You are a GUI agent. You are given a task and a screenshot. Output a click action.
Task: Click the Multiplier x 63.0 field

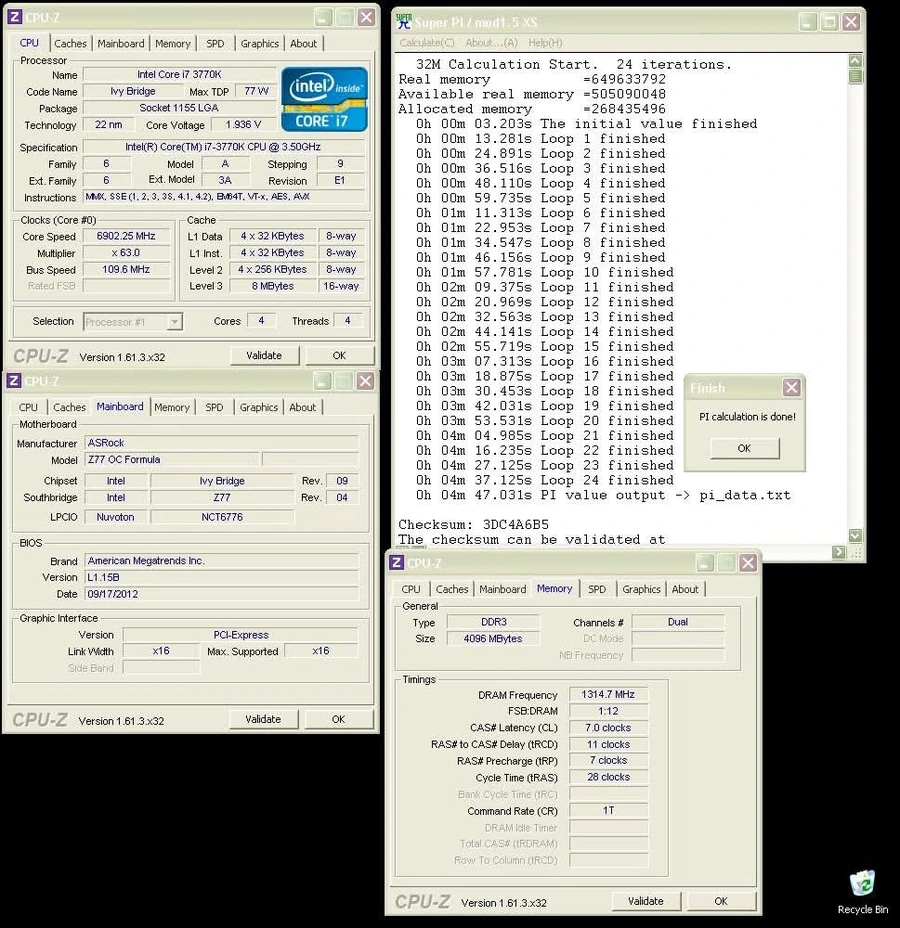click(x=126, y=253)
